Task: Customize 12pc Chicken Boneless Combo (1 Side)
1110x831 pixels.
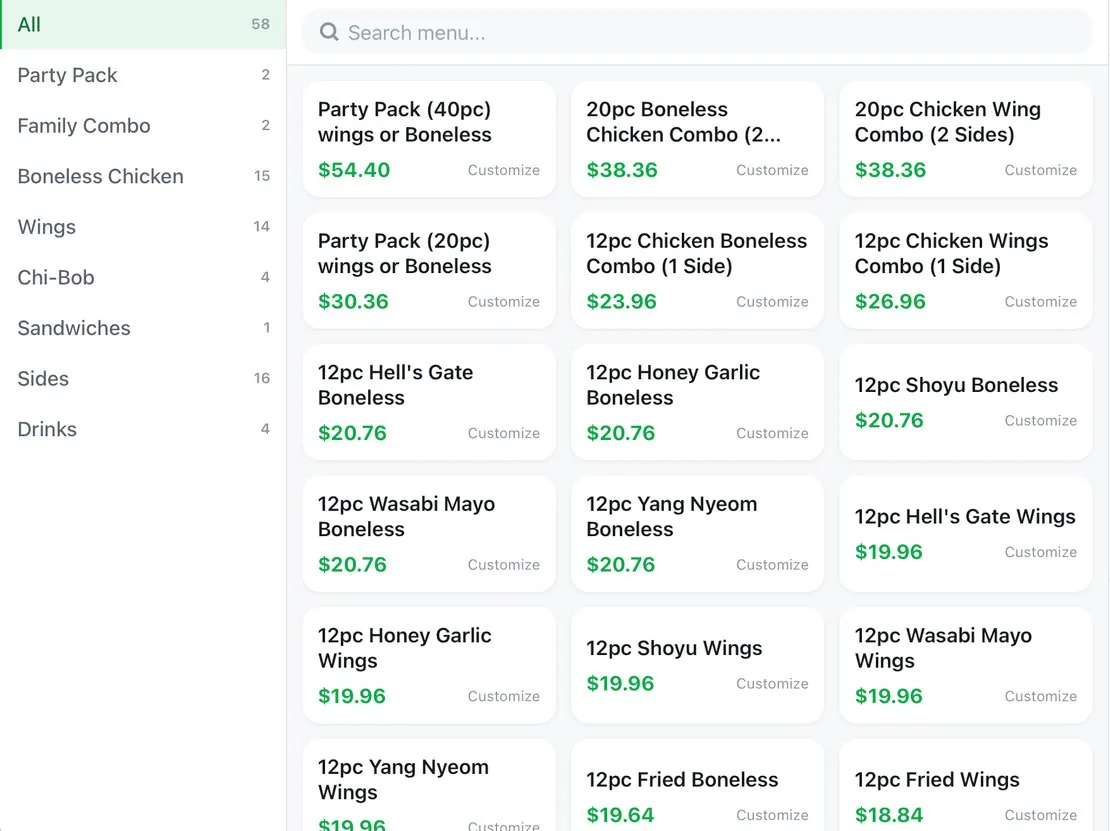Action: pyautogui.click(x=772, y=302)
